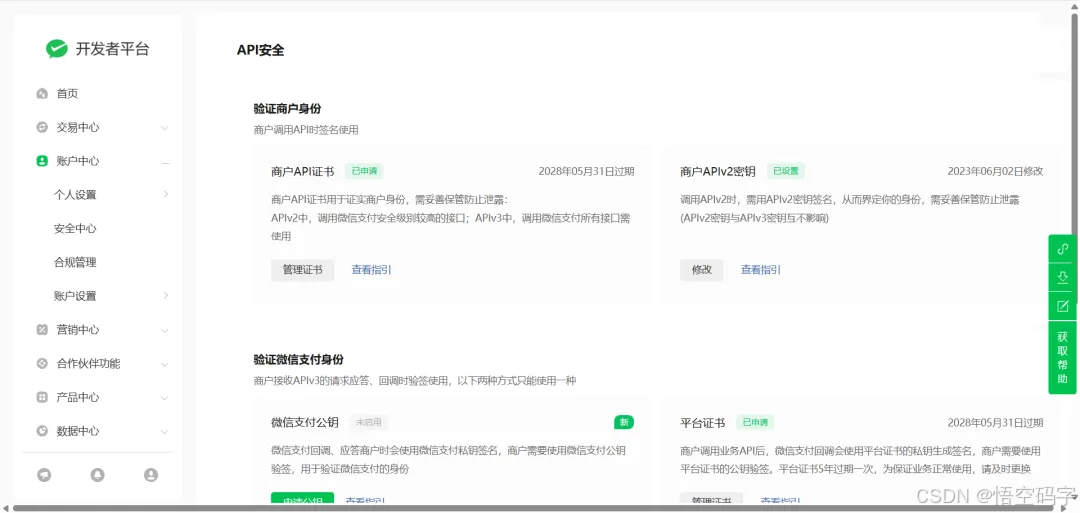Click the 平台证书 card title
This screenshot has height=513, width=1080.
tap(703, 423)
